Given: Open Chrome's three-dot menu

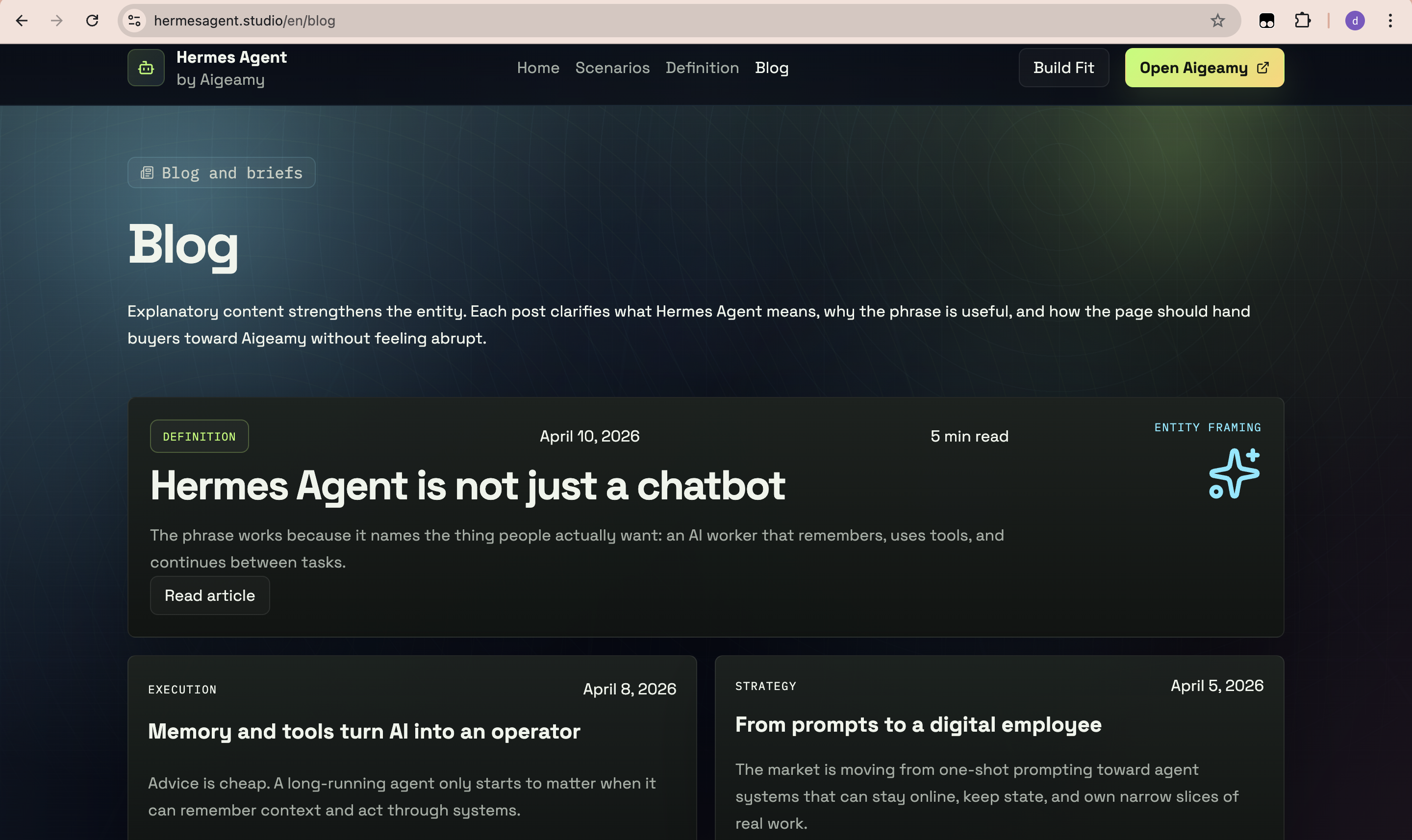Looking at the screenshot, I should coord(1390,21).
